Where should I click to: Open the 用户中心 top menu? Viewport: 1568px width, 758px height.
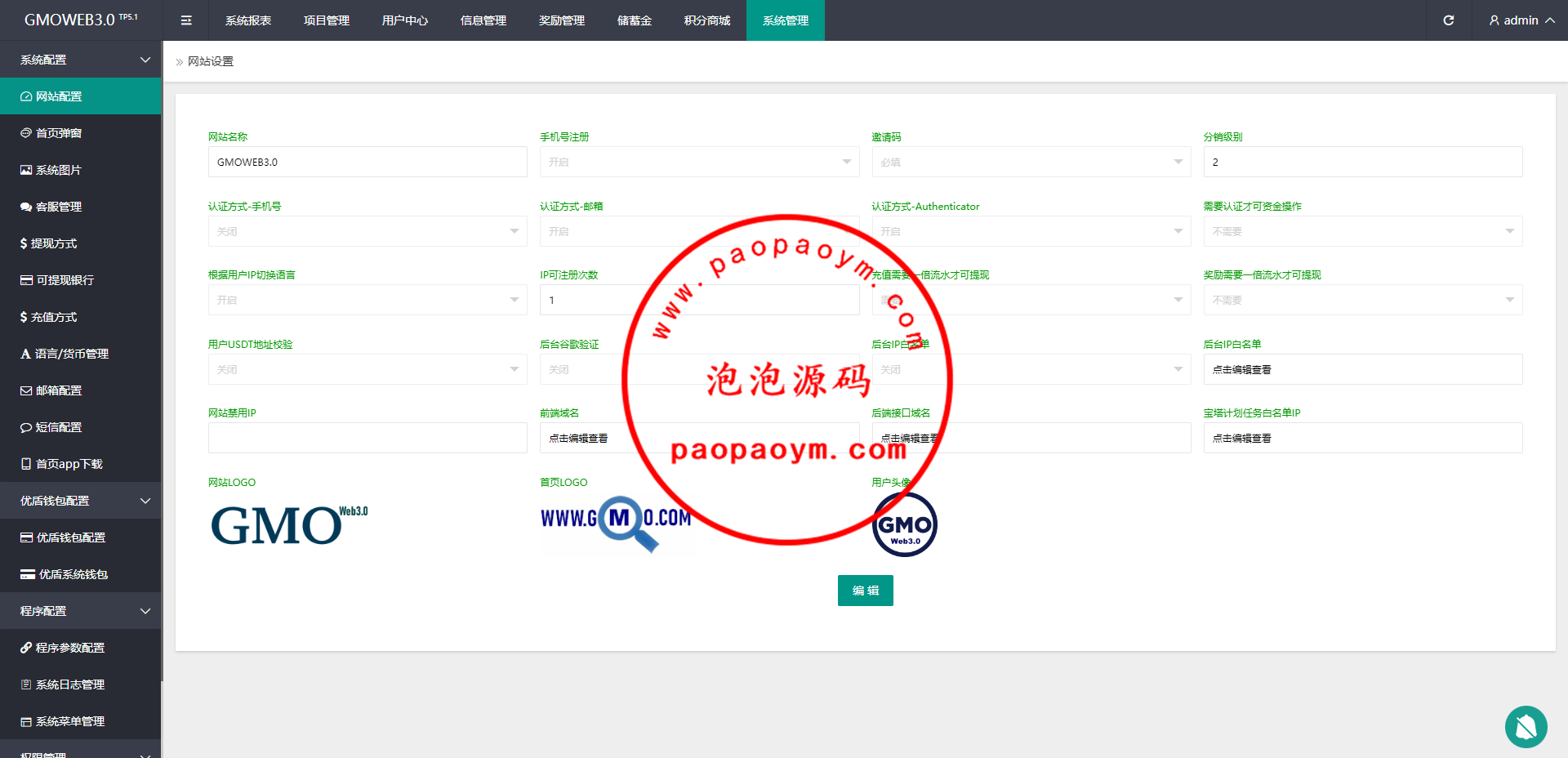point(405,20)
